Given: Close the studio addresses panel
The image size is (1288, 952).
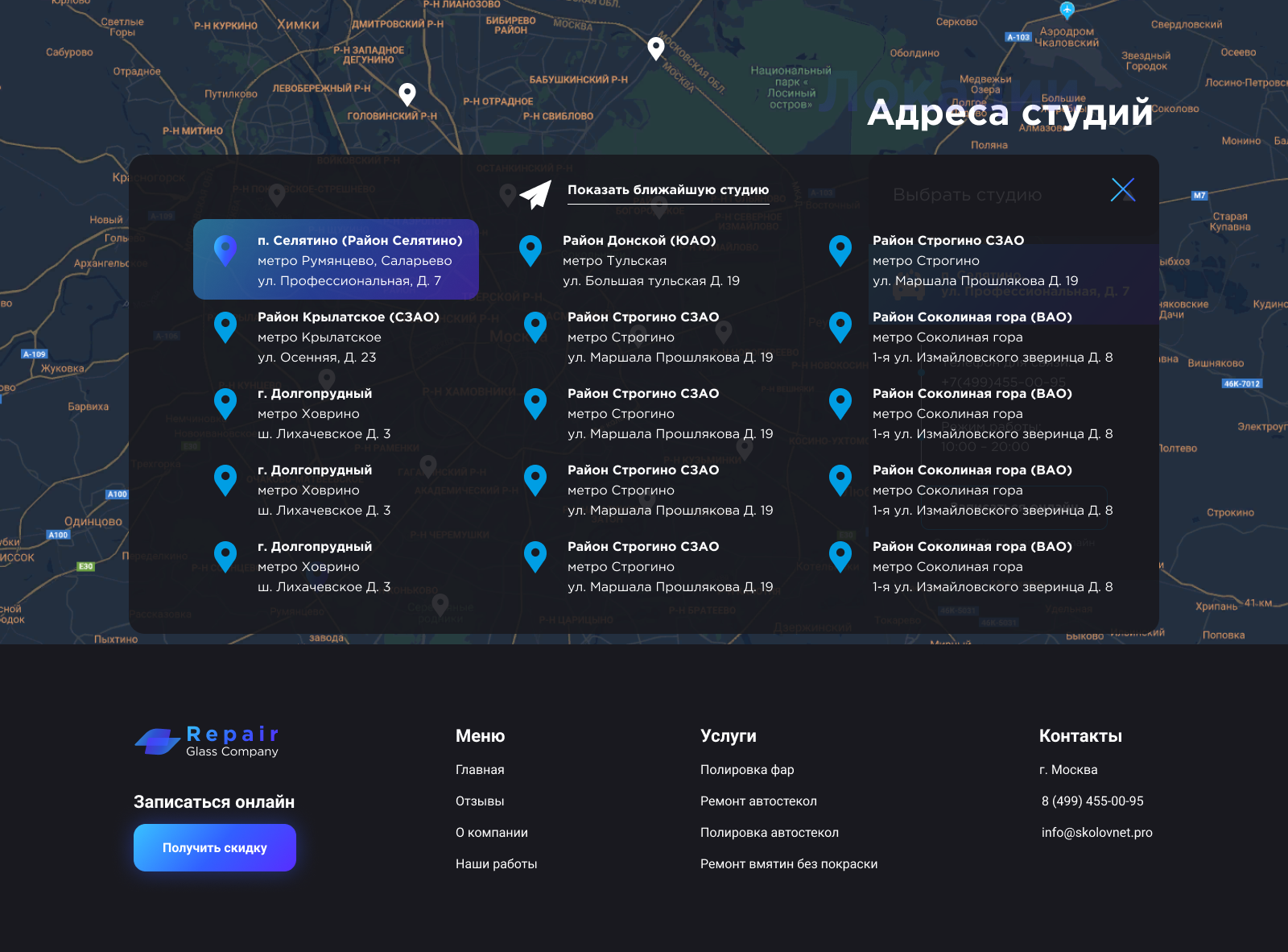Looking at the screenshot, I should pyautogui.click(x=1124, y=190).
